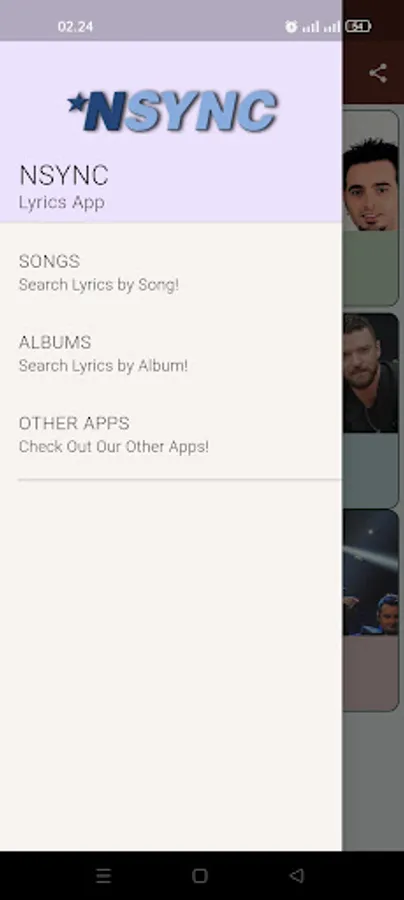The height and width of the screenshot is (900, 404).
Task: Tap the 'Lyrics App' header text
Action: (61, 203)
